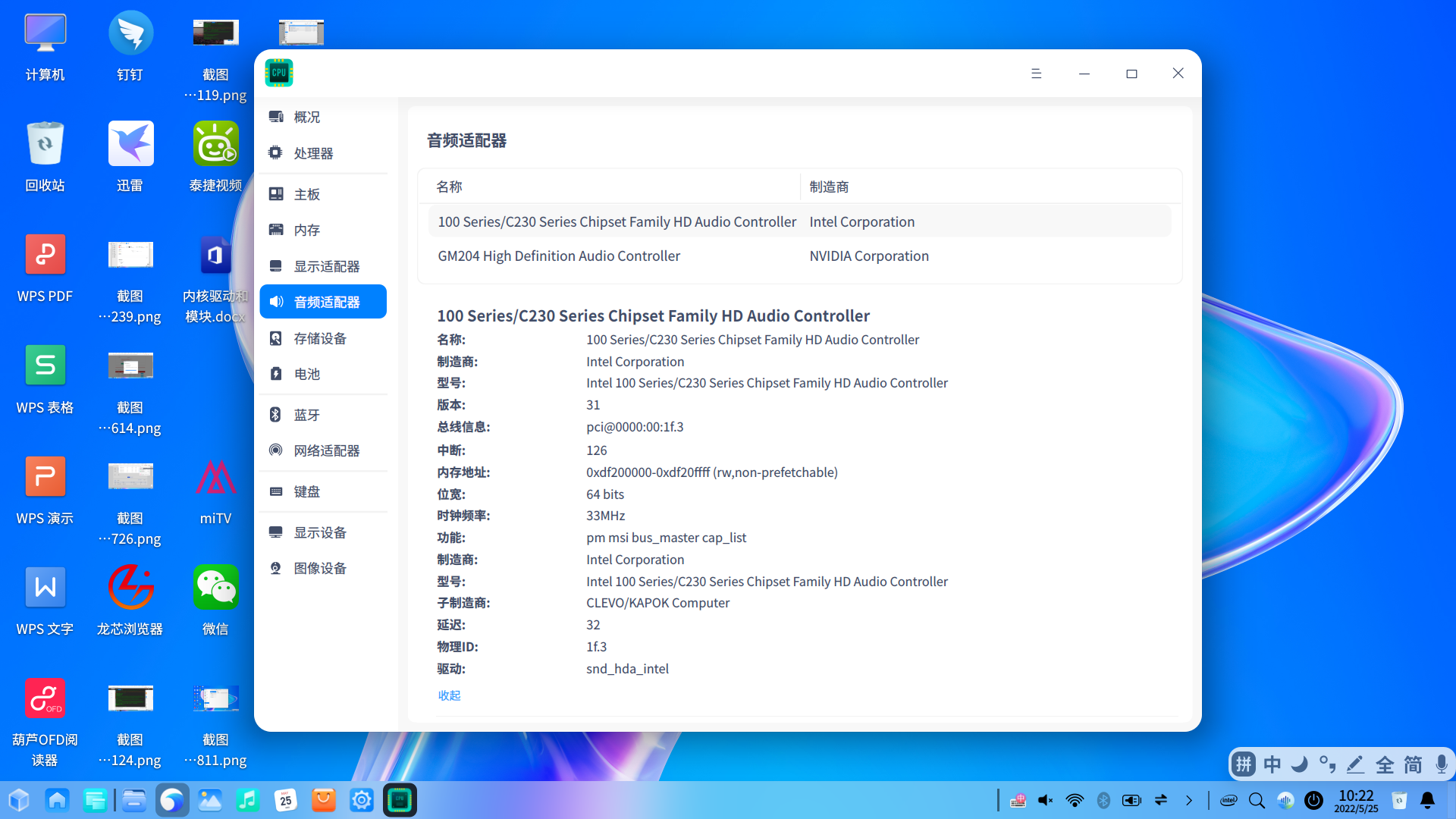
Task: Open the device manager hamburger menu
Action: (x=1037, y=74)
